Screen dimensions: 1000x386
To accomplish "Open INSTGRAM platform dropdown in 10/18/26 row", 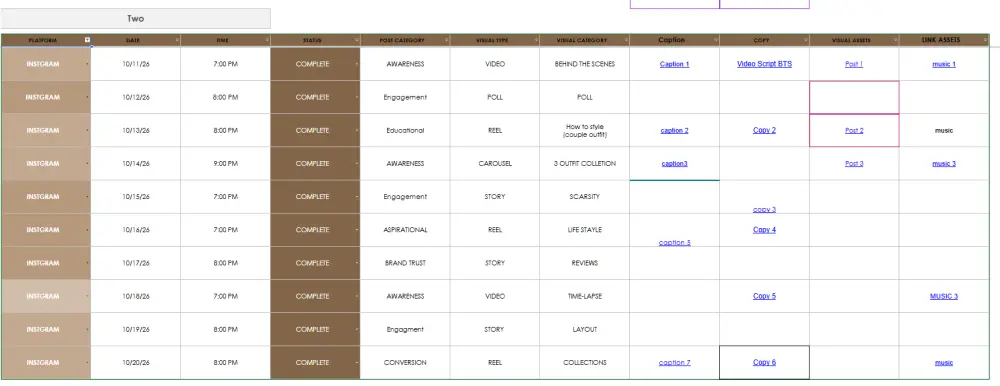I will pos(87,297).
